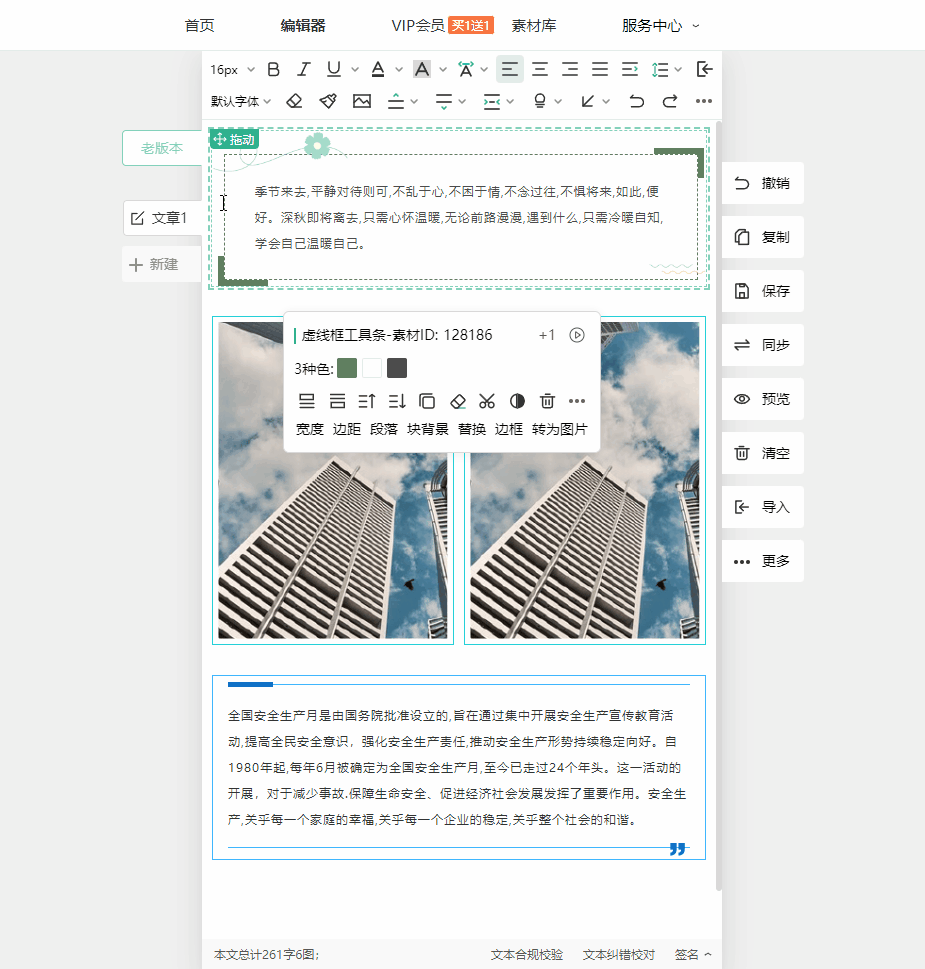The image size is (925, 969).
Task: Click 保存 in right sidebar
Action: click(x=762, y=291)
